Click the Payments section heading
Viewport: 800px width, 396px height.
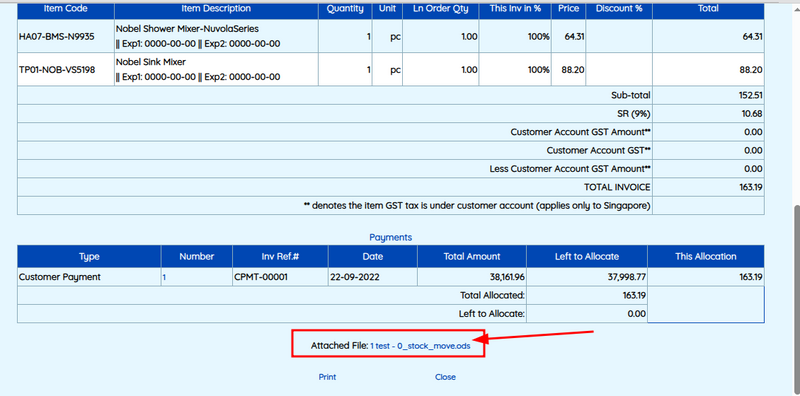tap(391, 237)
